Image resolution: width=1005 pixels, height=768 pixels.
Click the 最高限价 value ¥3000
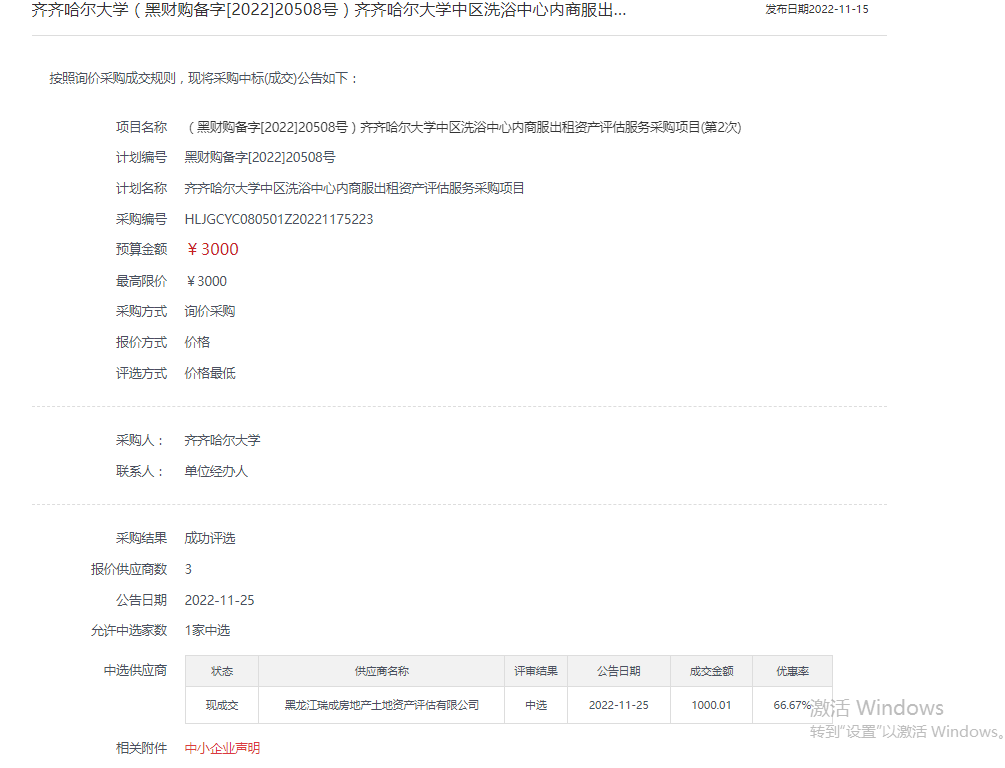207,280
